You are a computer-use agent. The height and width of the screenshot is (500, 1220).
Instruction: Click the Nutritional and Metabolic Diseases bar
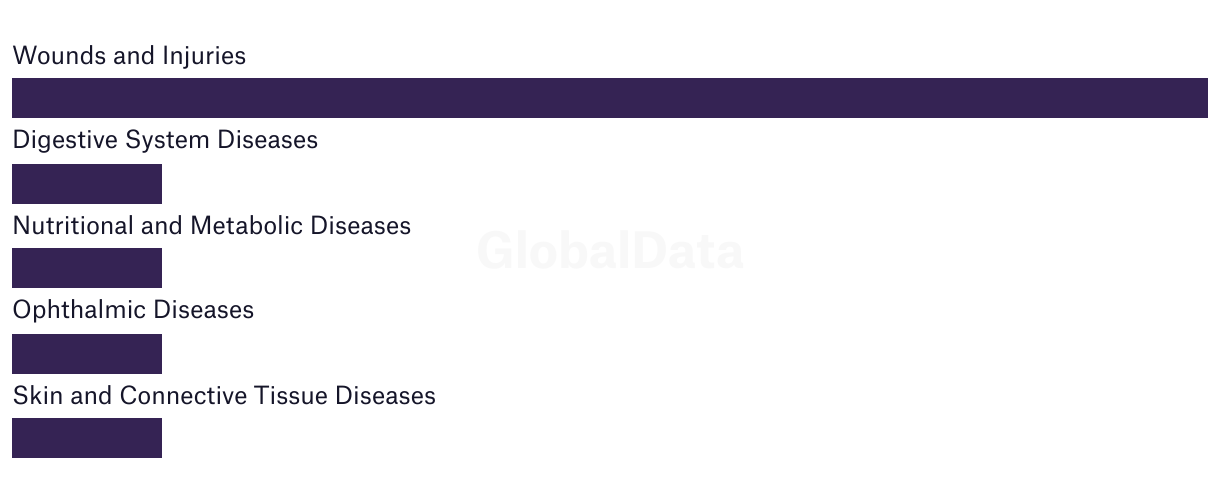click(87, 268)
